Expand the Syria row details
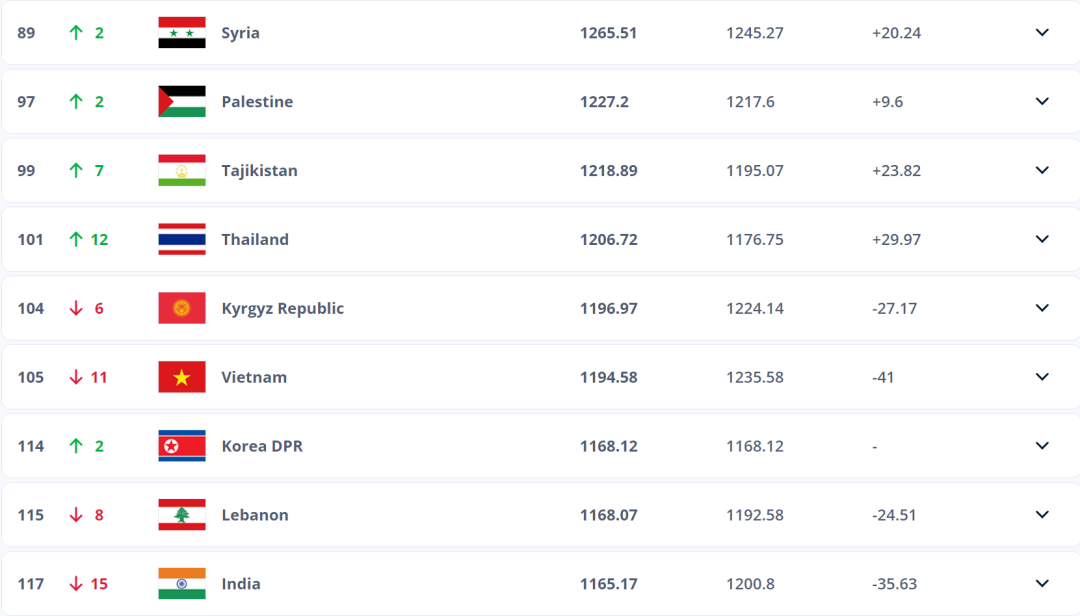 (x=1042, y=32)
